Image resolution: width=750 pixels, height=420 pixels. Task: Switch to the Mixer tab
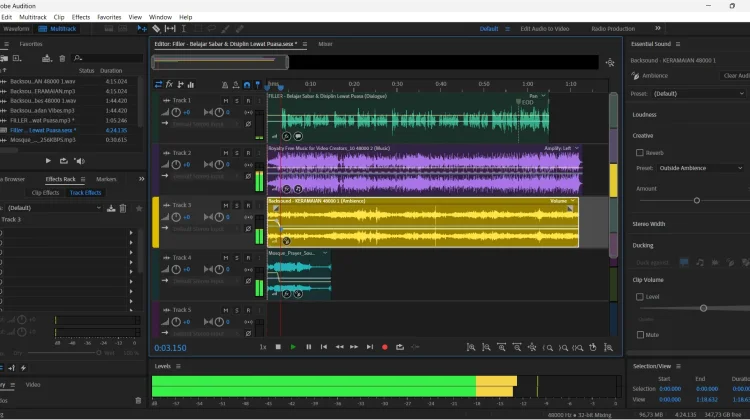325,44
